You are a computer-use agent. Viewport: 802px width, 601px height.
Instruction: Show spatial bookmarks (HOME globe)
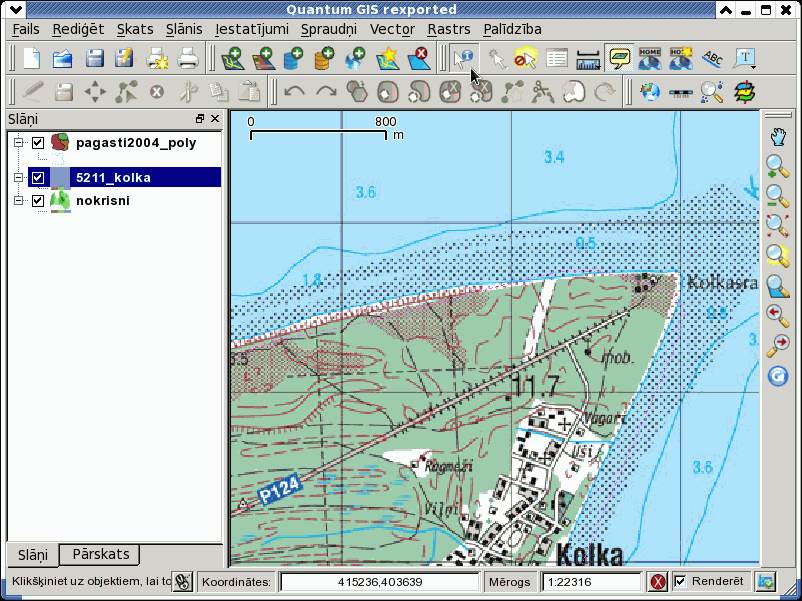tap(650, 58)
